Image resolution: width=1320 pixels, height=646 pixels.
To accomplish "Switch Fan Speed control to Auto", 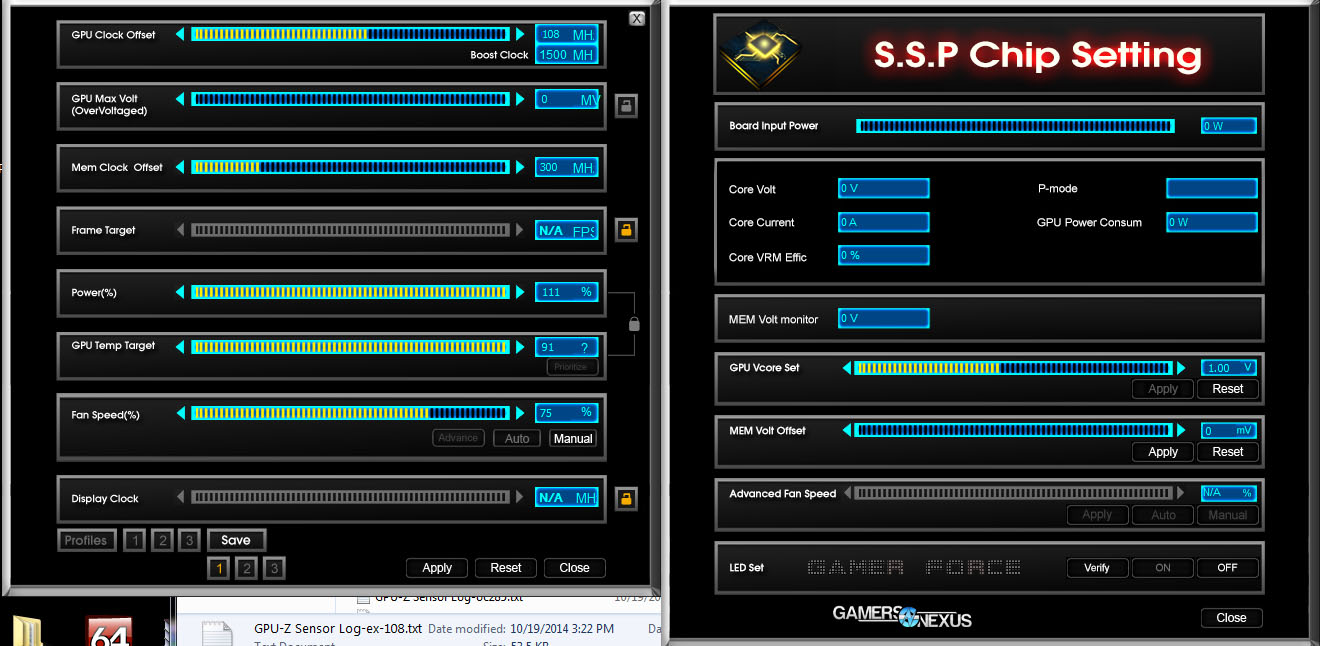I will [x=516, y=438].
